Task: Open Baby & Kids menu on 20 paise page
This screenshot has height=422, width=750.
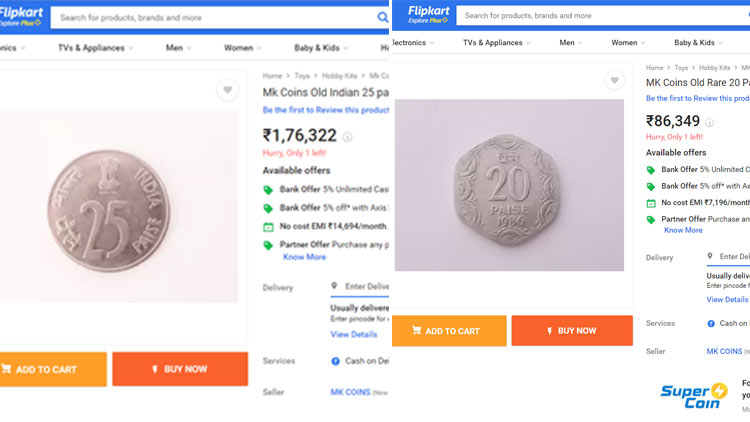Action: 698,43
